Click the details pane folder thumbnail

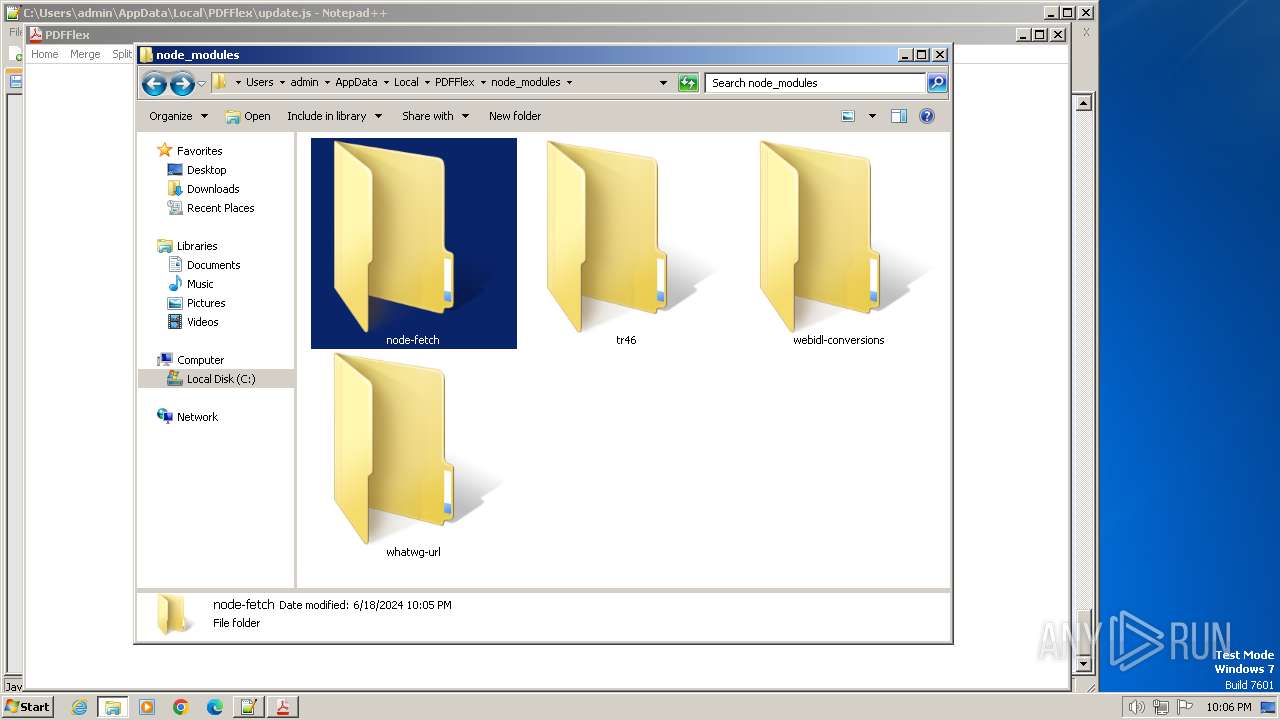tap(172, 614)
